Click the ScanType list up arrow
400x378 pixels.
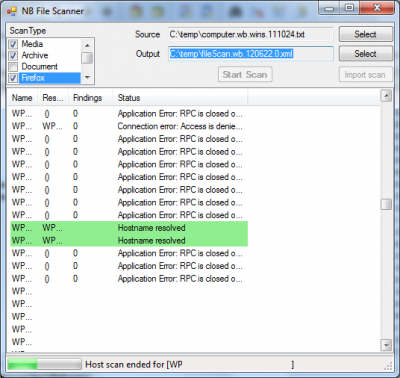[x=87, y=45]
